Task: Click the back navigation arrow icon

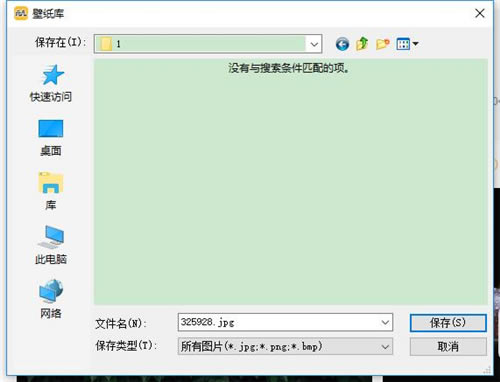Action: coord(342,44)
